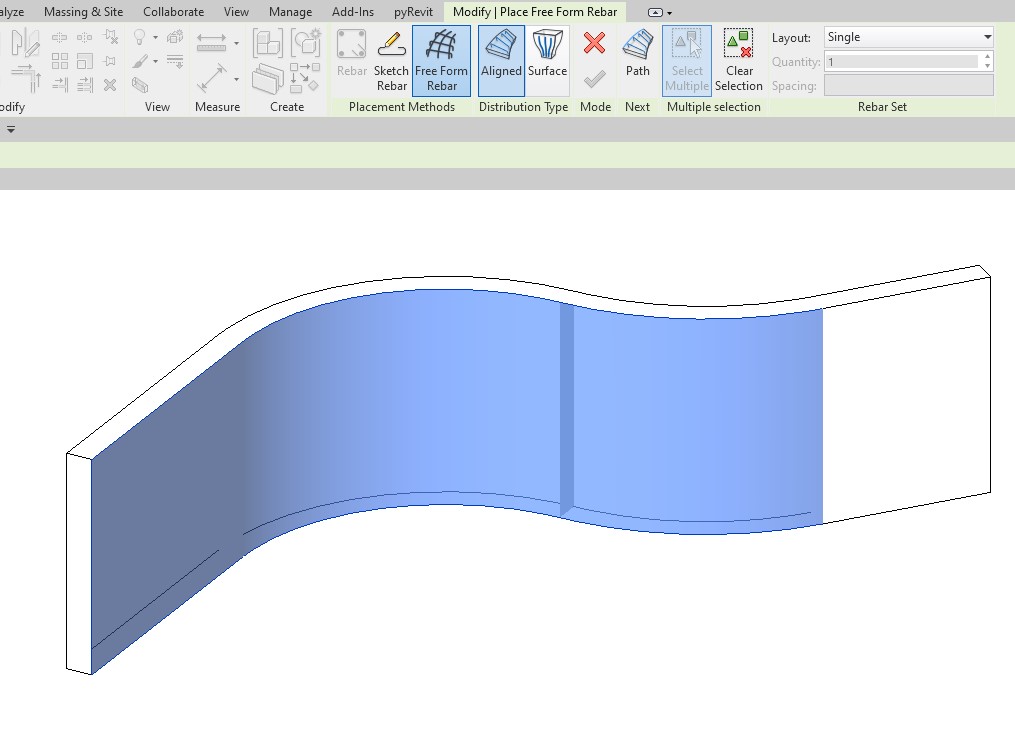Open the Layout dropdown showing Single
Screen dimensions: 1015x749
click(905, 36)
